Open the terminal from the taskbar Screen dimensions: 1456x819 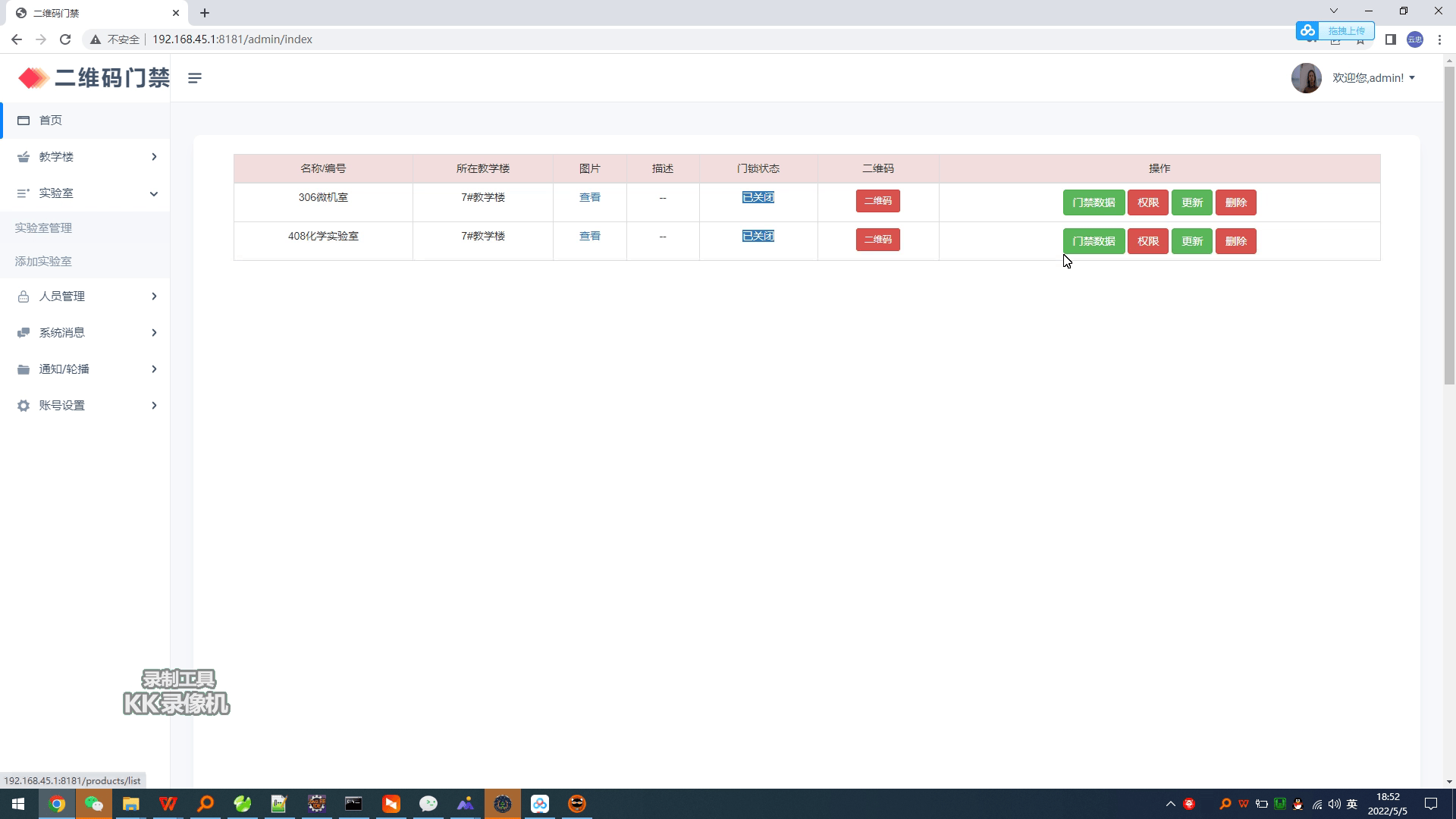click(x=354, y=804)
